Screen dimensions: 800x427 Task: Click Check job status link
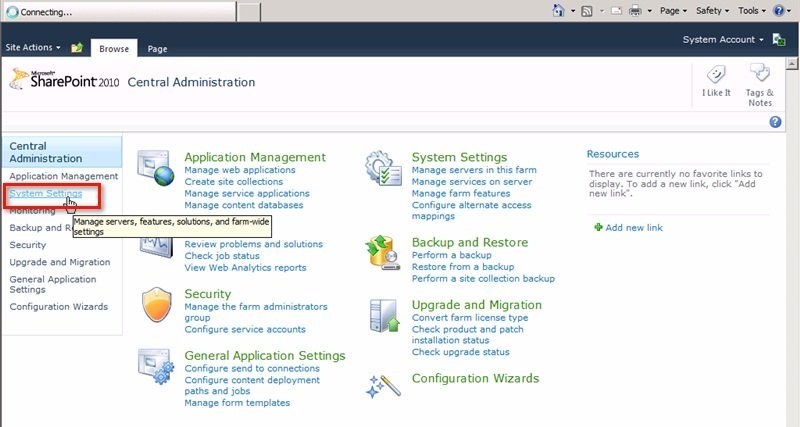tap(222, 256)
